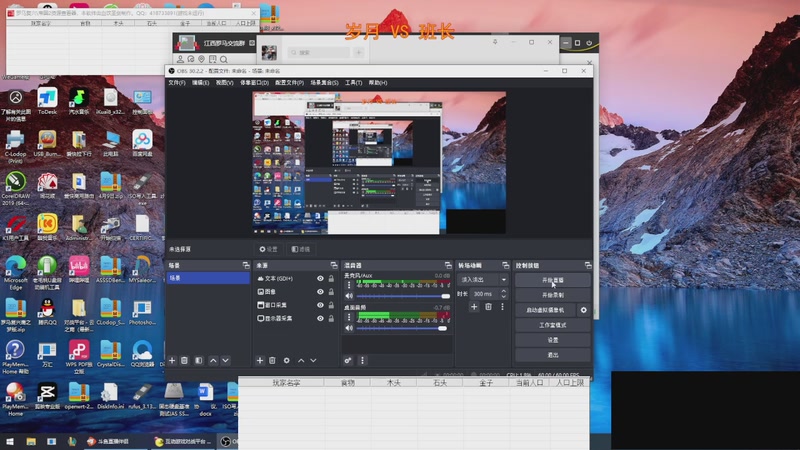Open virtual camera settings gear icon
The height and width of the screenshot is (450, 800).
pos(584,310)
